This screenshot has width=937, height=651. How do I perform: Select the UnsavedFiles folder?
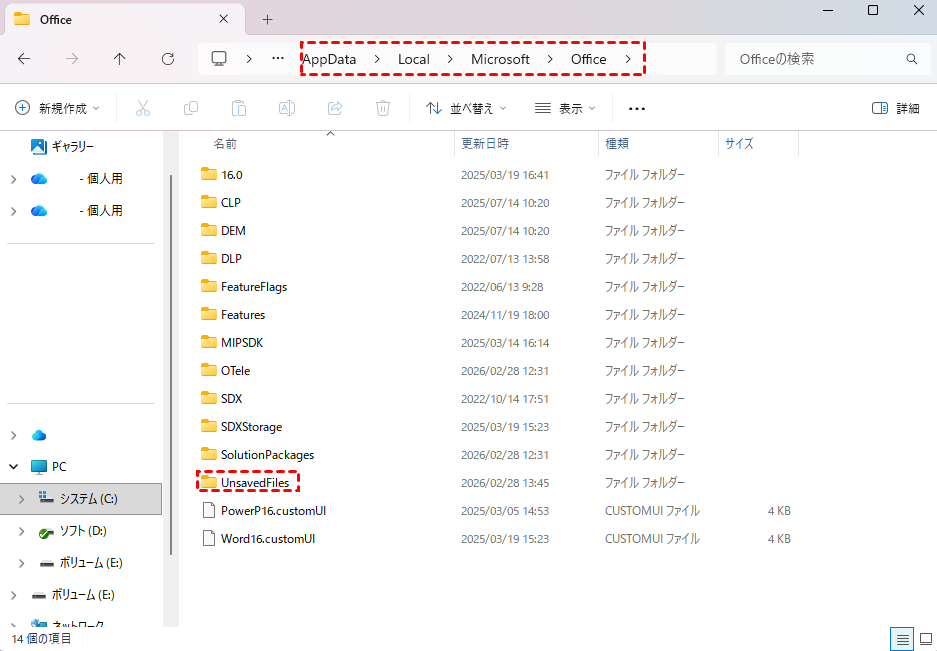[255, 483]
